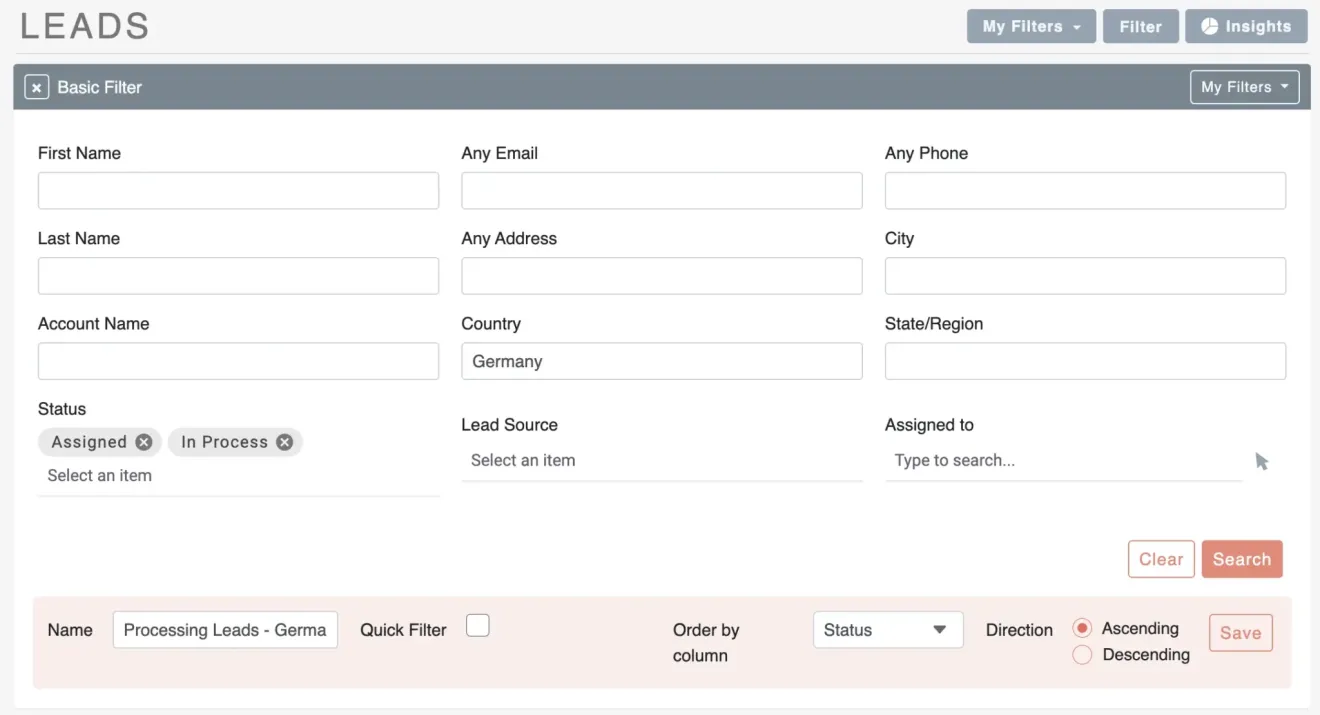Clear the current filter values
The image size is (1320, 715).
click(1161, 559)
